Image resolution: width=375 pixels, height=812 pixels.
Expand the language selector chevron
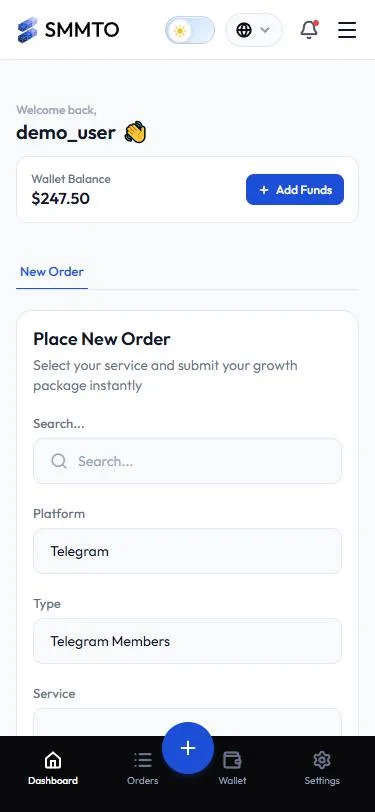[x=265, y=30]
